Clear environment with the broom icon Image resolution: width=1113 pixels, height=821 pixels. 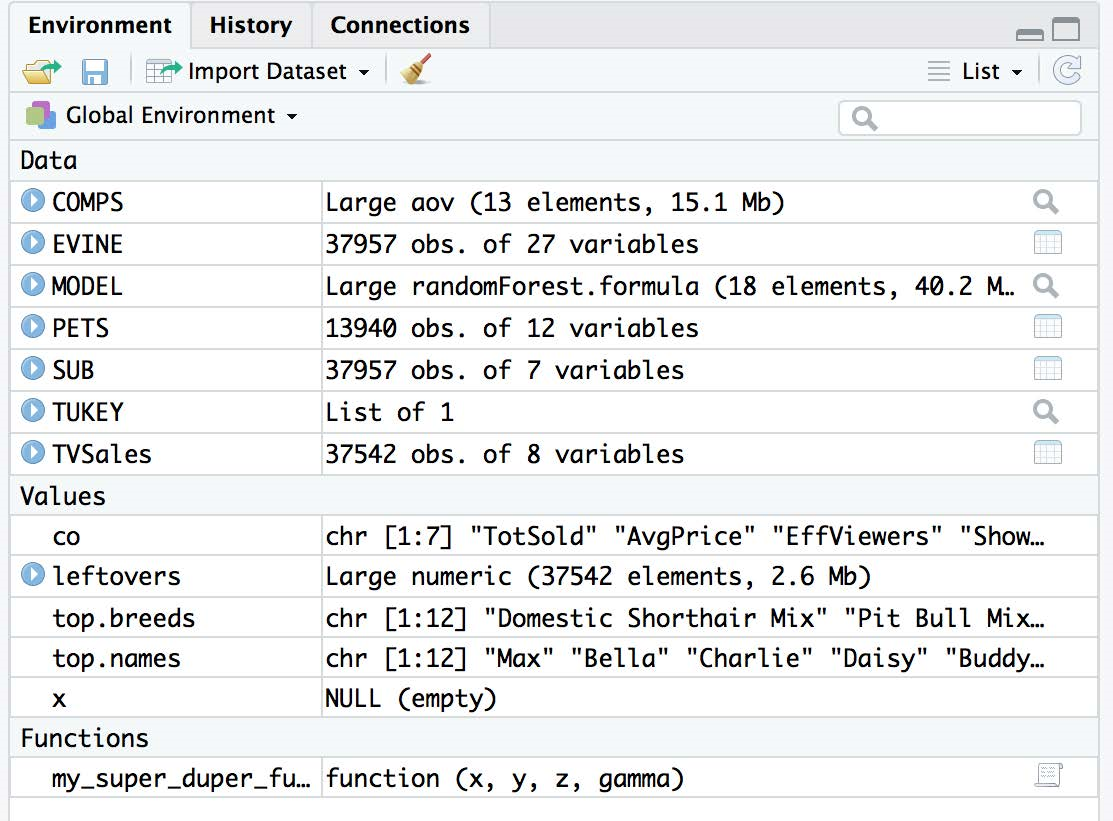415,71
